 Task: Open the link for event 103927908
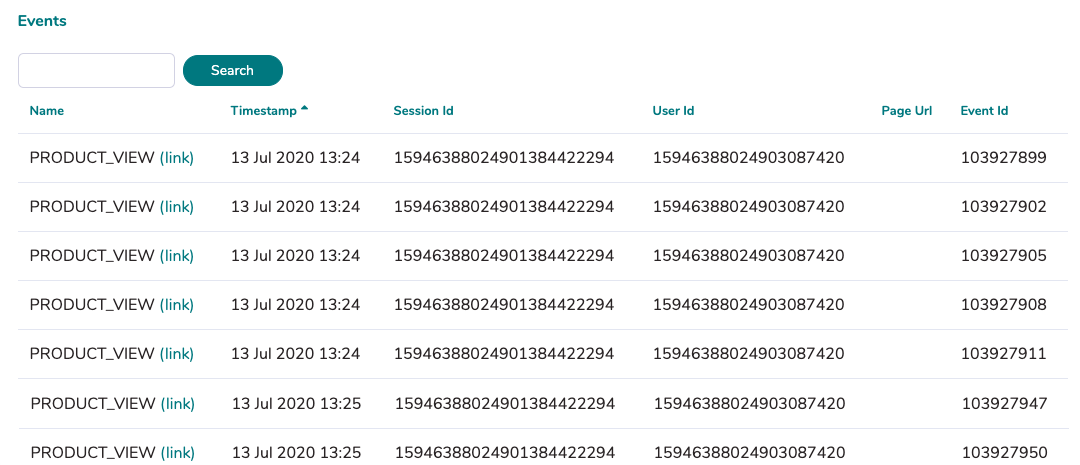click(x=177, y=304)
